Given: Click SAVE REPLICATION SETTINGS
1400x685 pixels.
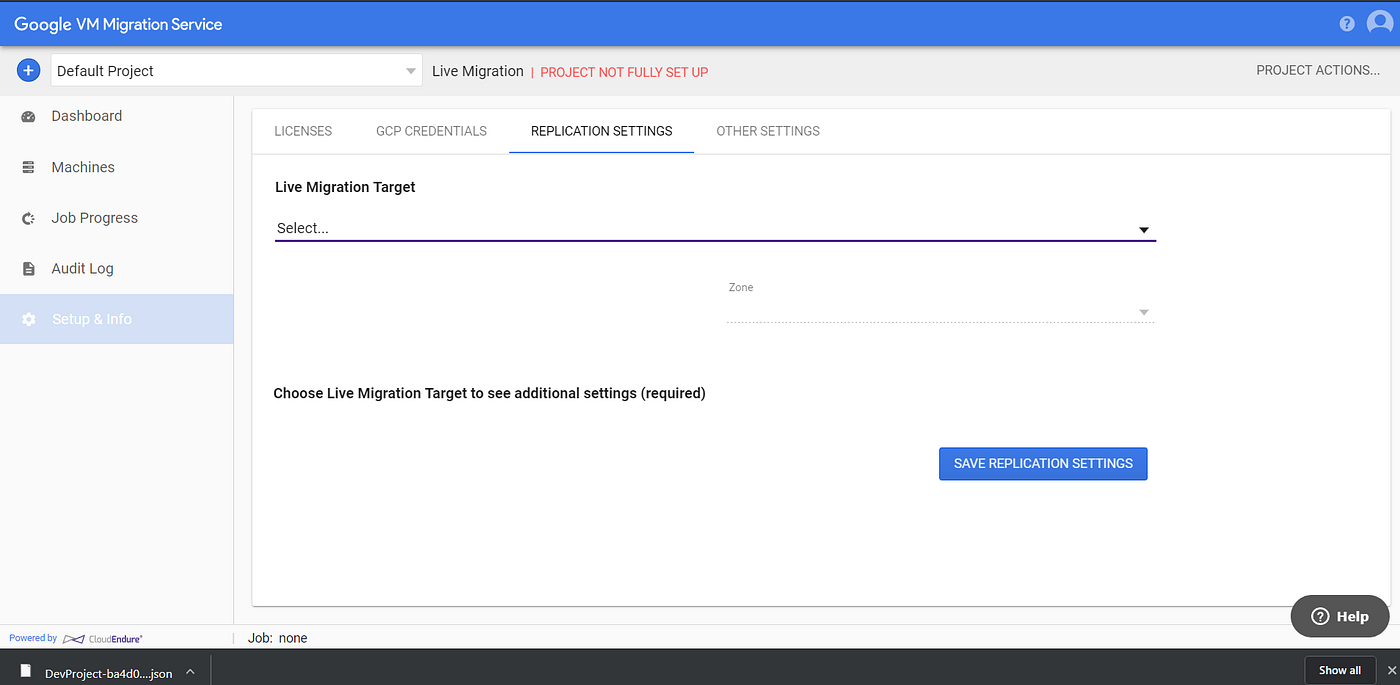Looking at the screenshot, I should click(x=1043, y=463).
